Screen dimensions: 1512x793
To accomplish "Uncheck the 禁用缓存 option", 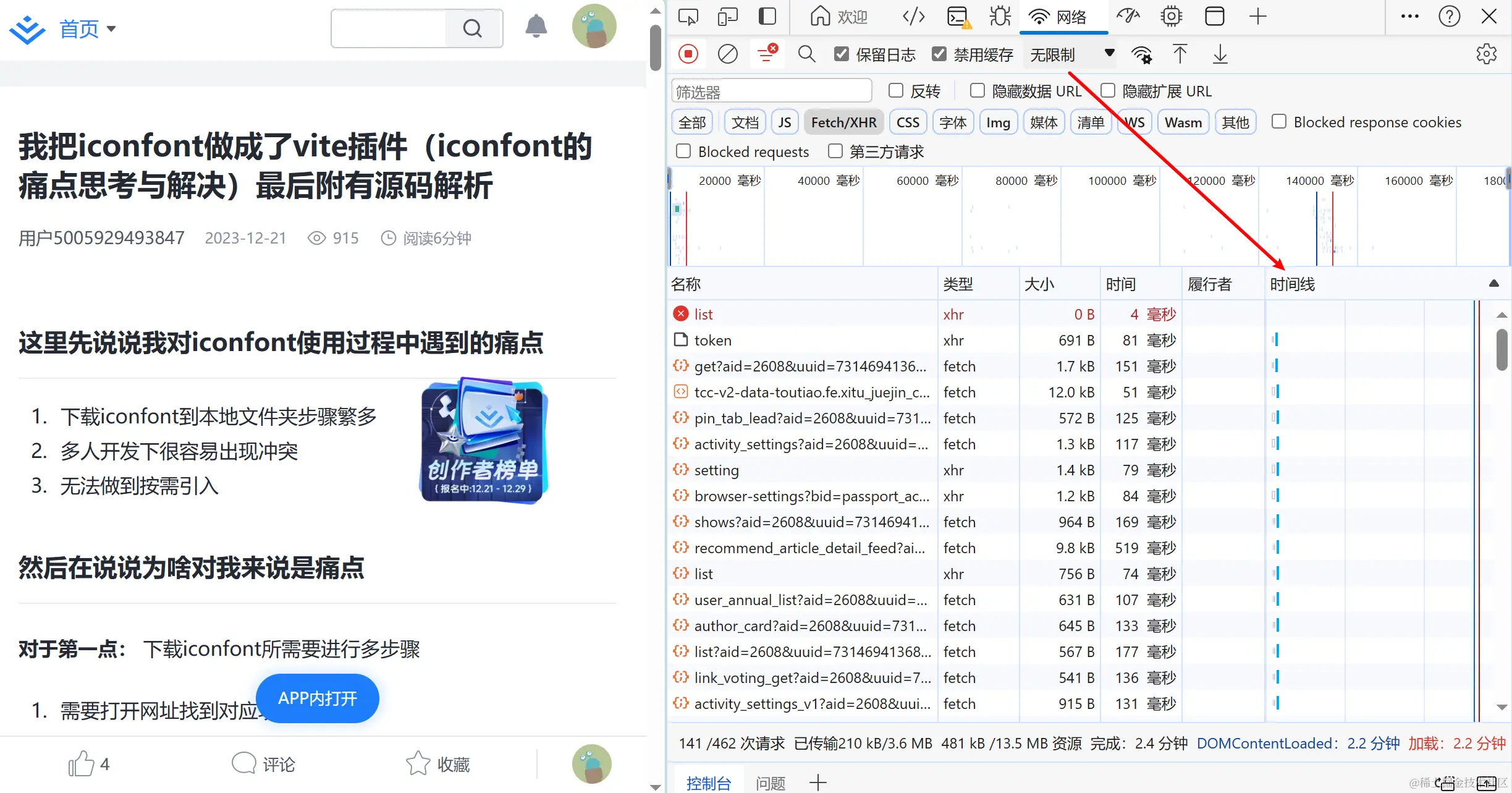I will click(940, 54).
